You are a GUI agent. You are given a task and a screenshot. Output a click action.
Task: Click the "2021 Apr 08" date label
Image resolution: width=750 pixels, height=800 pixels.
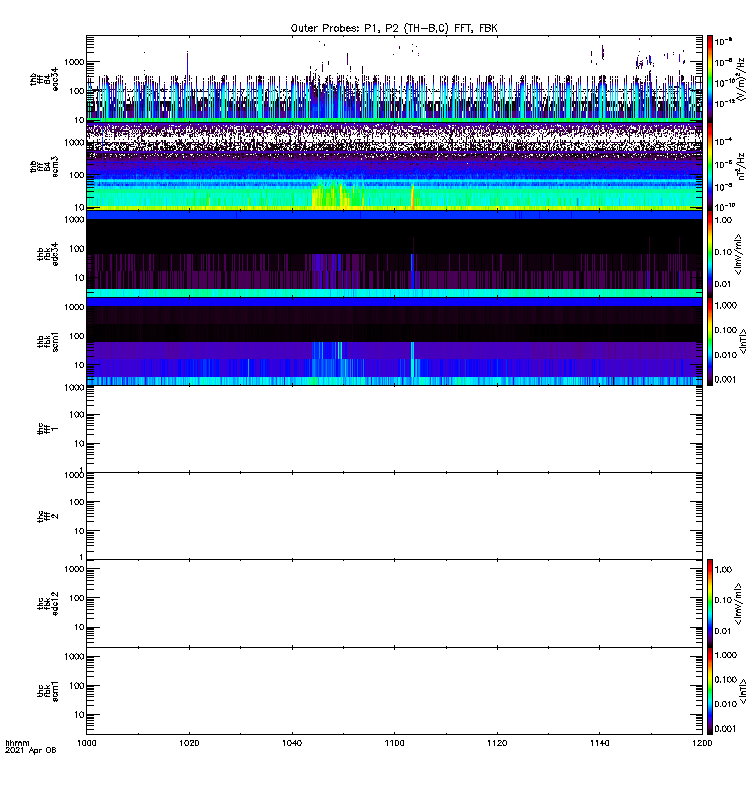pos(31,750)
